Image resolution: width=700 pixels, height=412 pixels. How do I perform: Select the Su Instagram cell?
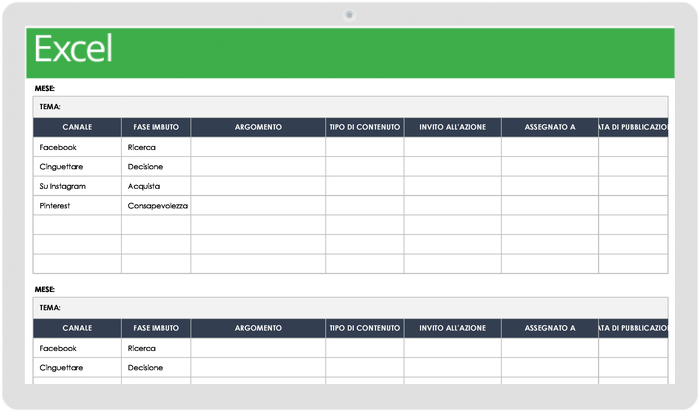[x=77, y=186]
